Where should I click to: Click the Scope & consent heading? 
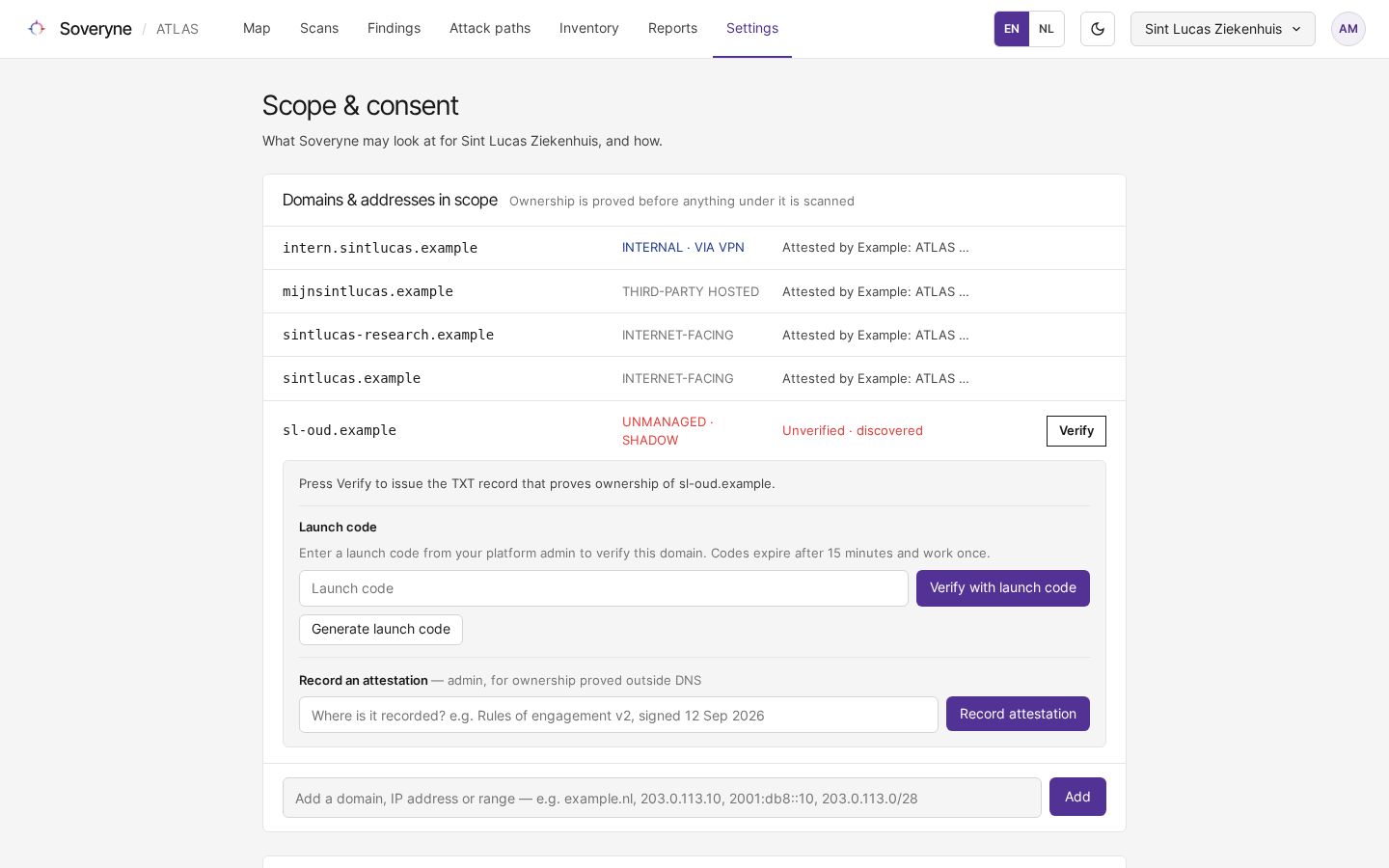click(361, 105)
